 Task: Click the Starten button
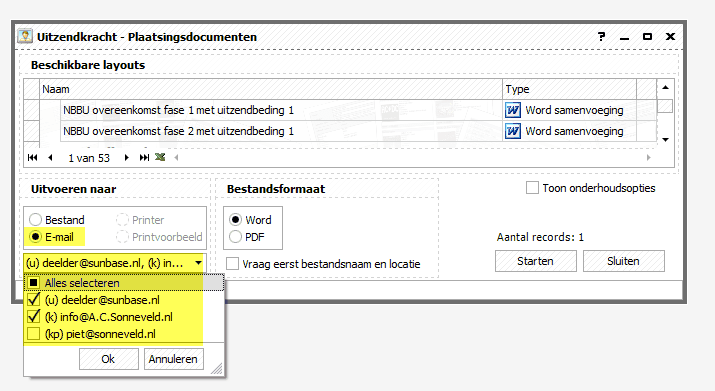[x=535, y=261]
